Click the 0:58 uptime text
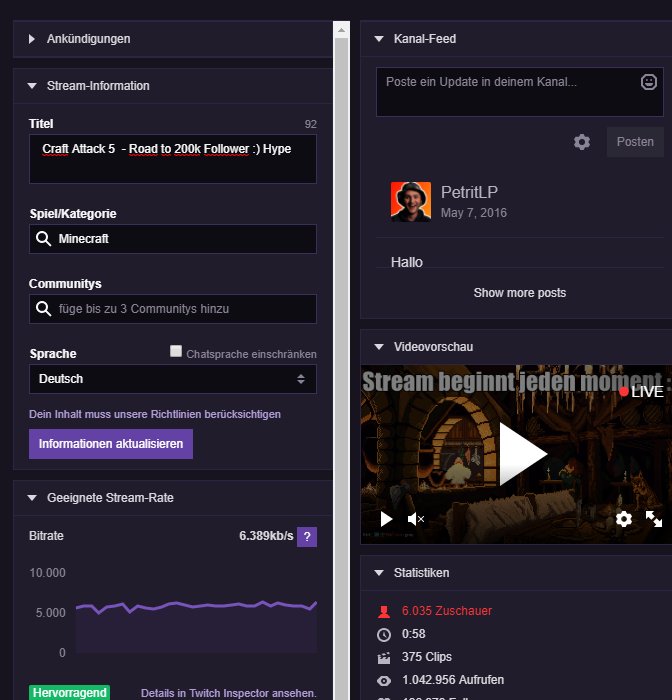 point(413,634)
